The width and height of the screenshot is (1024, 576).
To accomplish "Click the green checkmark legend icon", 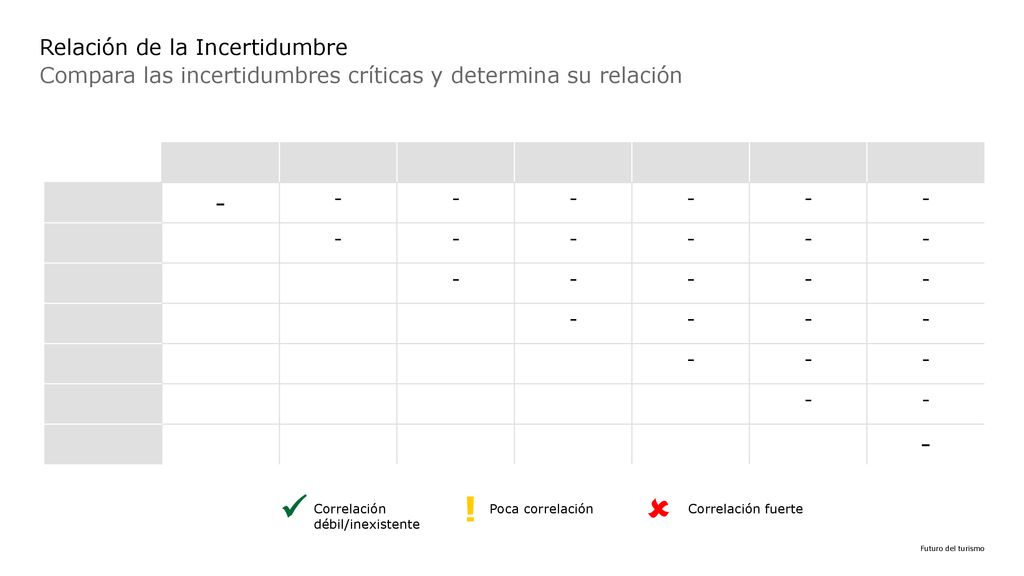I will click(294, 506).
